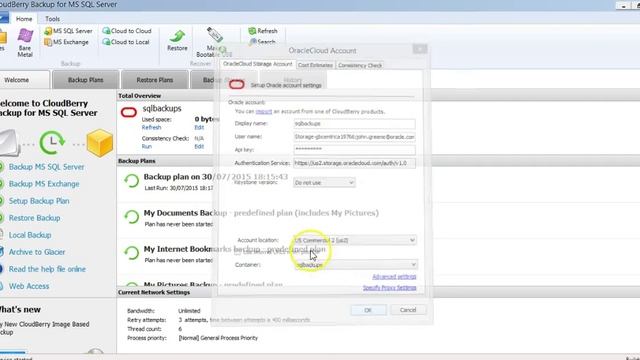The image size is (640, 360).
Task: Open MS SQL Server backup from ribbon
Action: click(x=68, y=31)
